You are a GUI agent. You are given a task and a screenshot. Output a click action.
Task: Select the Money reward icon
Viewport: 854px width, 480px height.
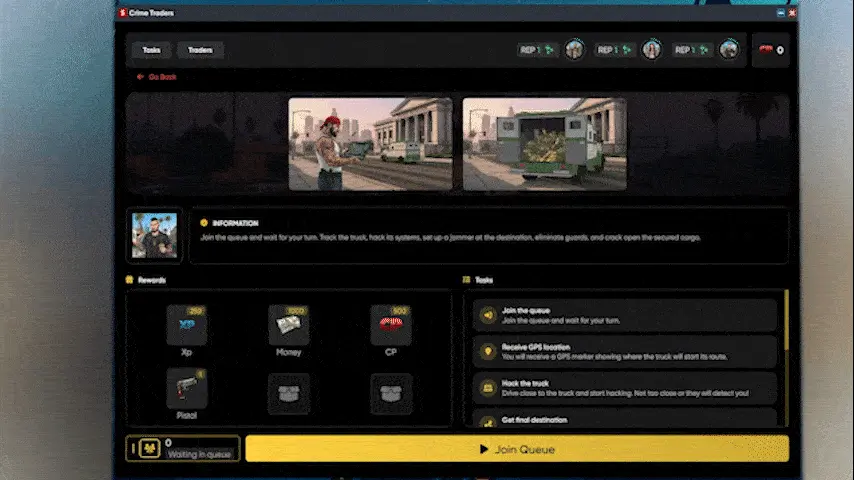[x=289, y=325]
